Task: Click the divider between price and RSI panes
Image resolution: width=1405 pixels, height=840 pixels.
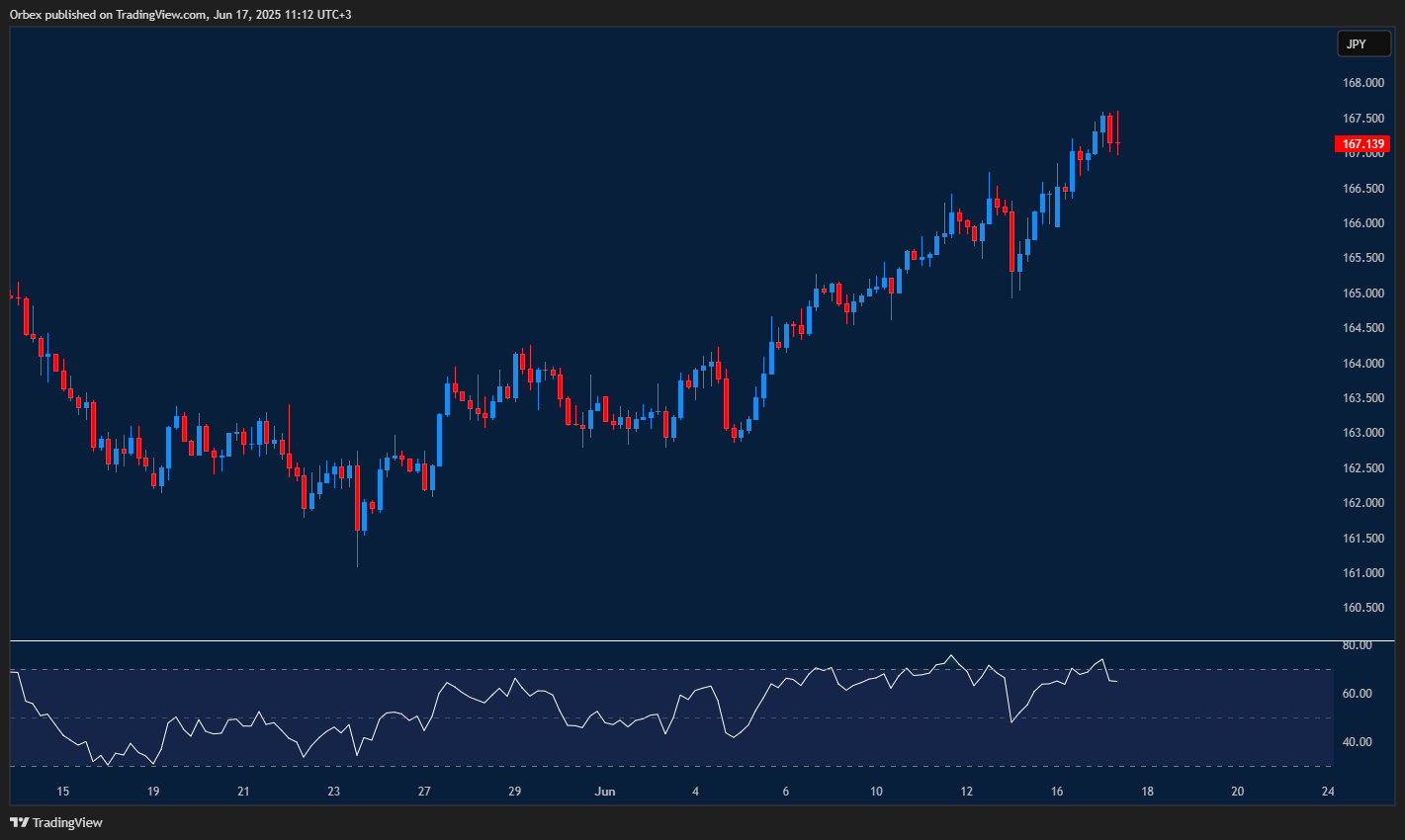Action: [672, 641]
